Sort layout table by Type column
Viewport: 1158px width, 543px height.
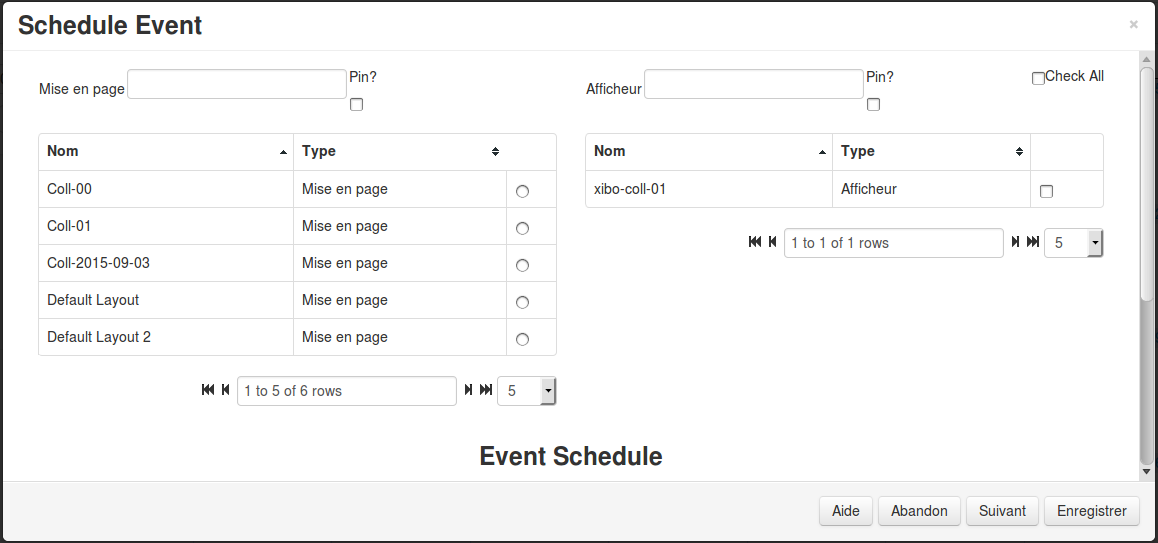click(x=400, y=151)
